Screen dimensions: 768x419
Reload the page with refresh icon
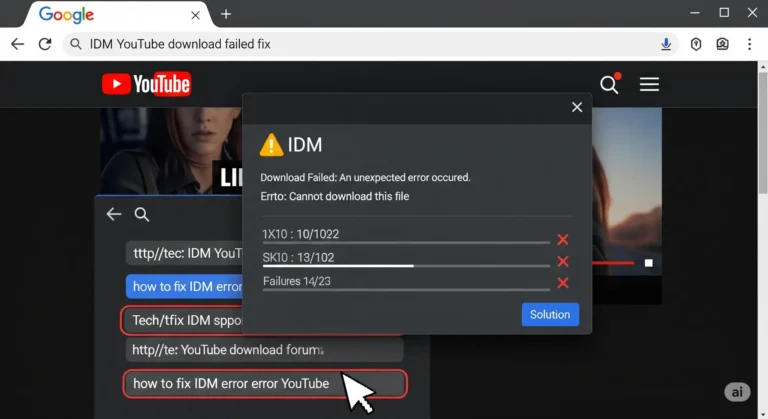click(x=45, y=44)
